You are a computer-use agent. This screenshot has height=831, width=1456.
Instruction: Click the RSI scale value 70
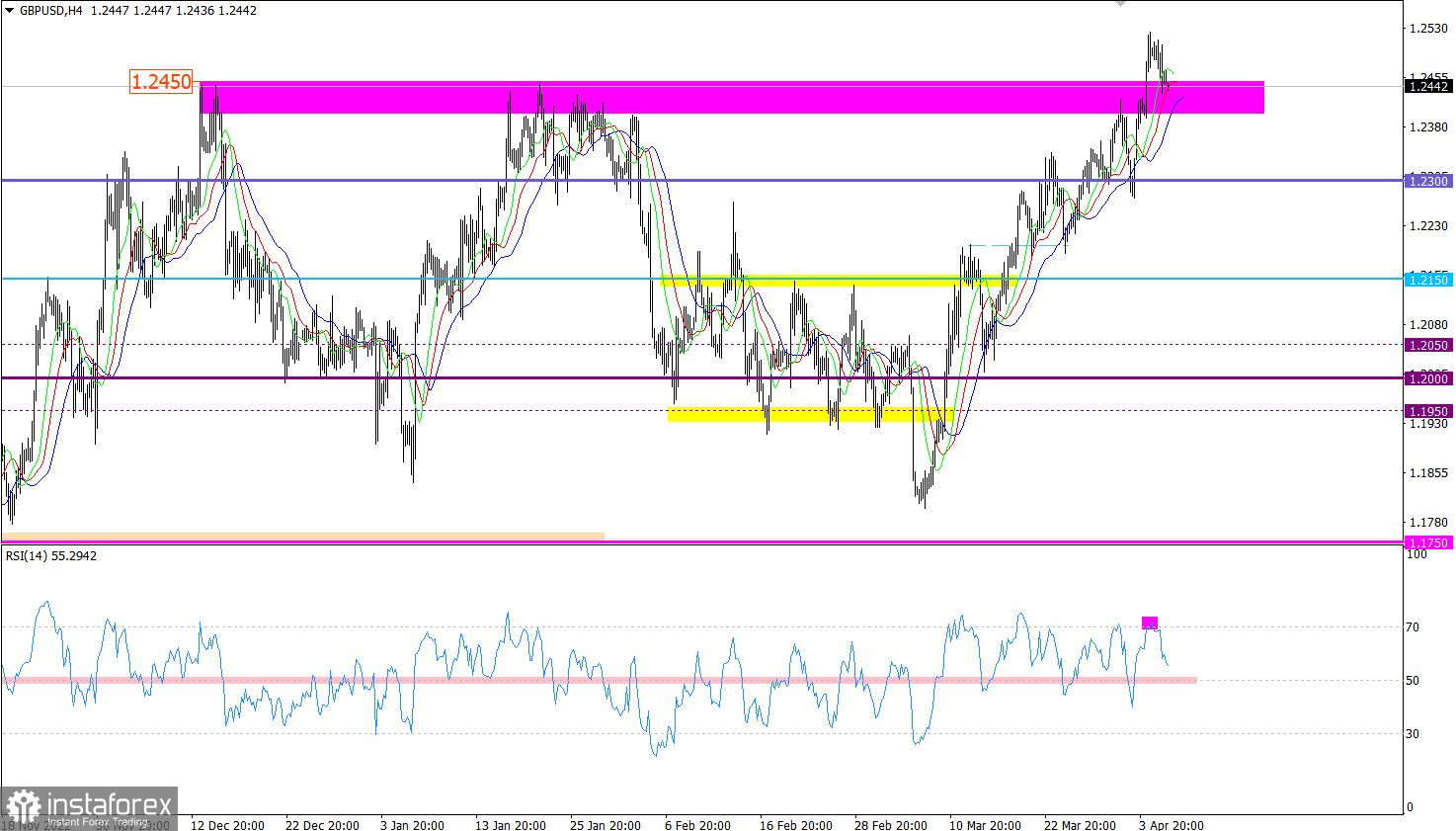[x=1414, y=627]
